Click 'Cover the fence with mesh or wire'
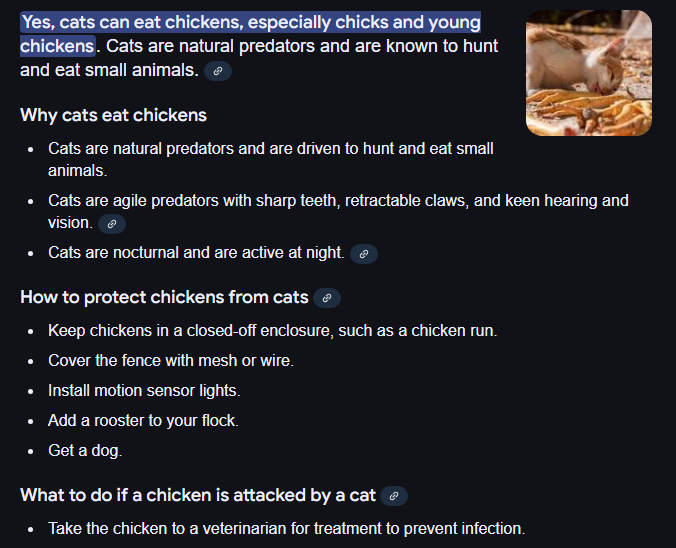The width and height of the screenshot is (676, 548). pos(170,360)
